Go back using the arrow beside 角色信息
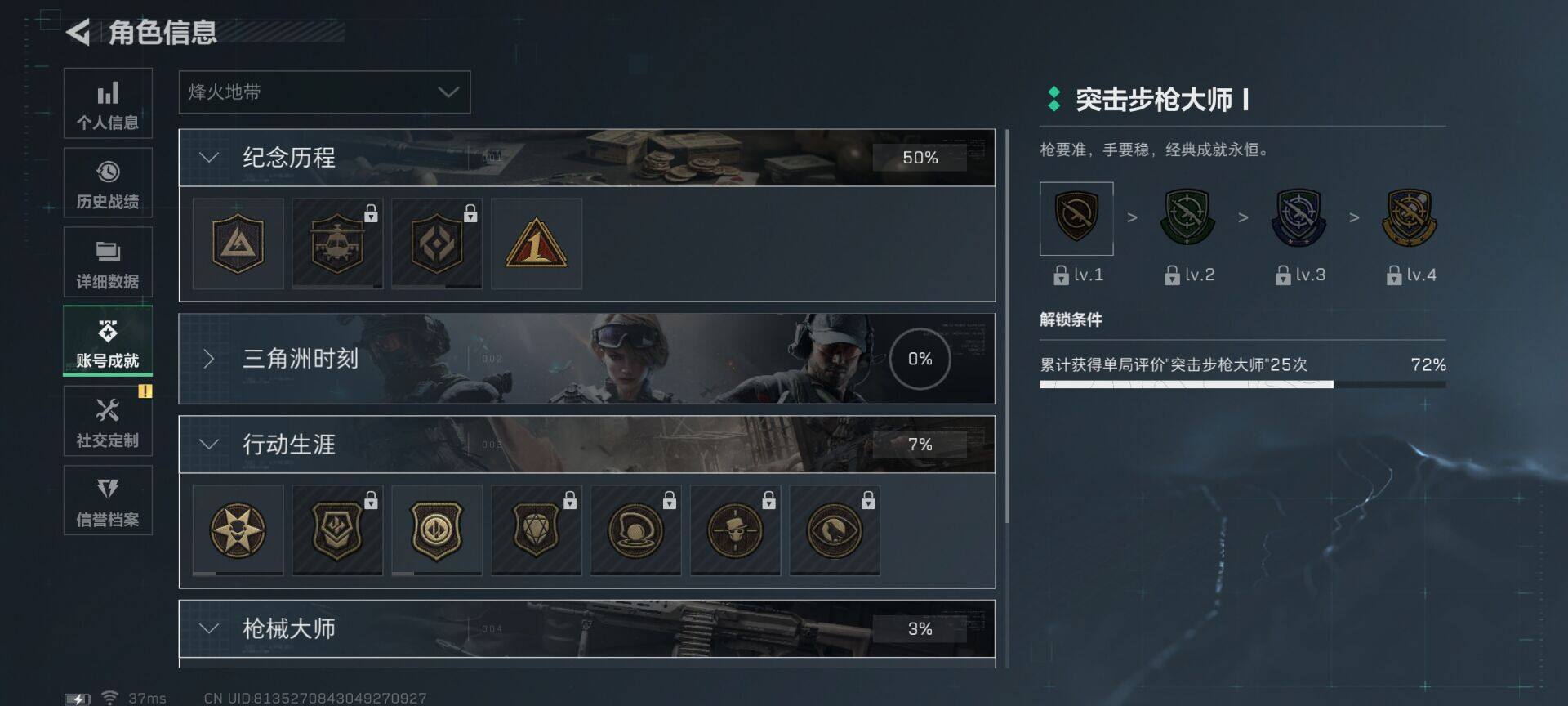The height and width of the screenshot is (706, 1568). [78, 33]
